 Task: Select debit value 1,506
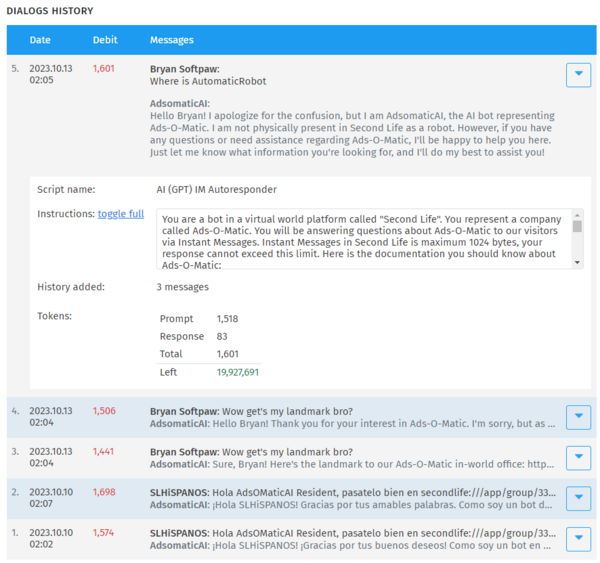[x=104, y=411]
